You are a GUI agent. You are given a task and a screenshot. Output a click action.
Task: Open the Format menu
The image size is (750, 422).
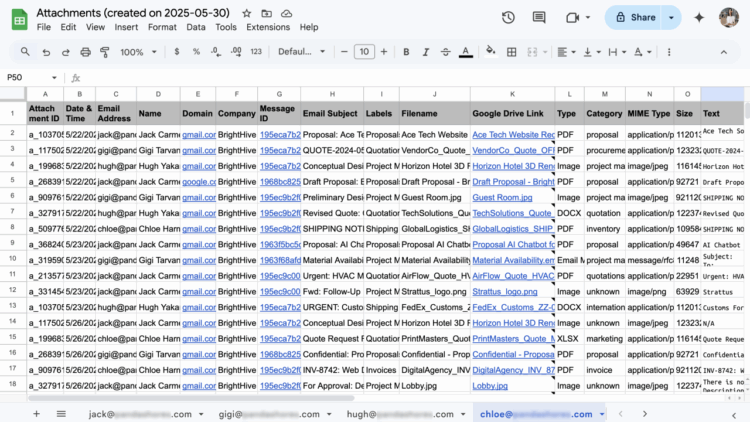[162, 27]
